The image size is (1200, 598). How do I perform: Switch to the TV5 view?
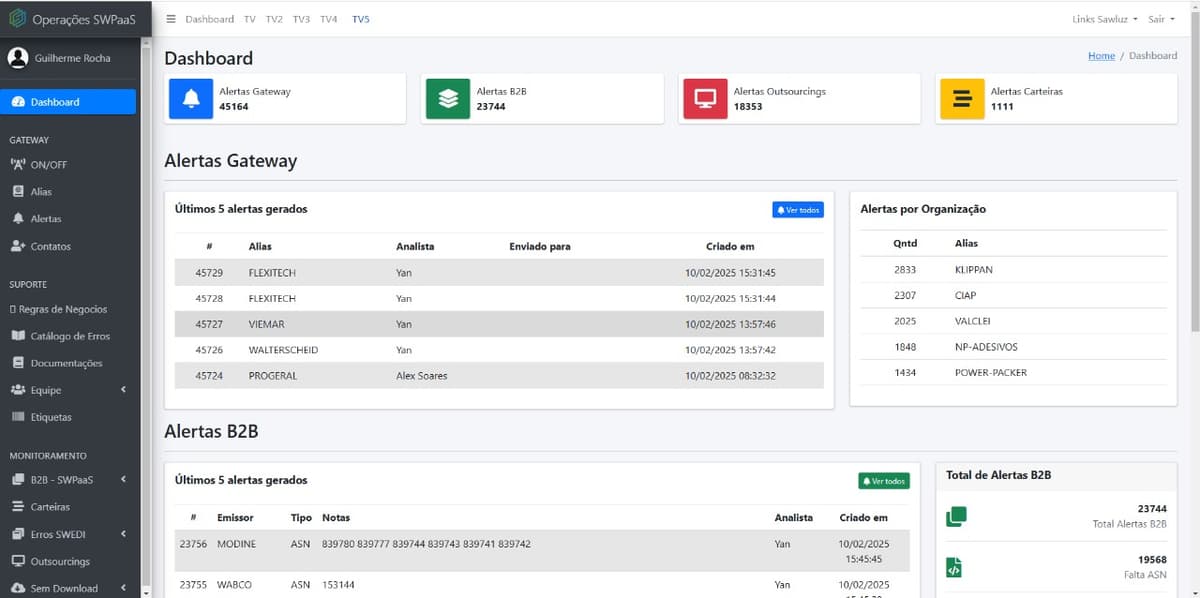point(360,19)
